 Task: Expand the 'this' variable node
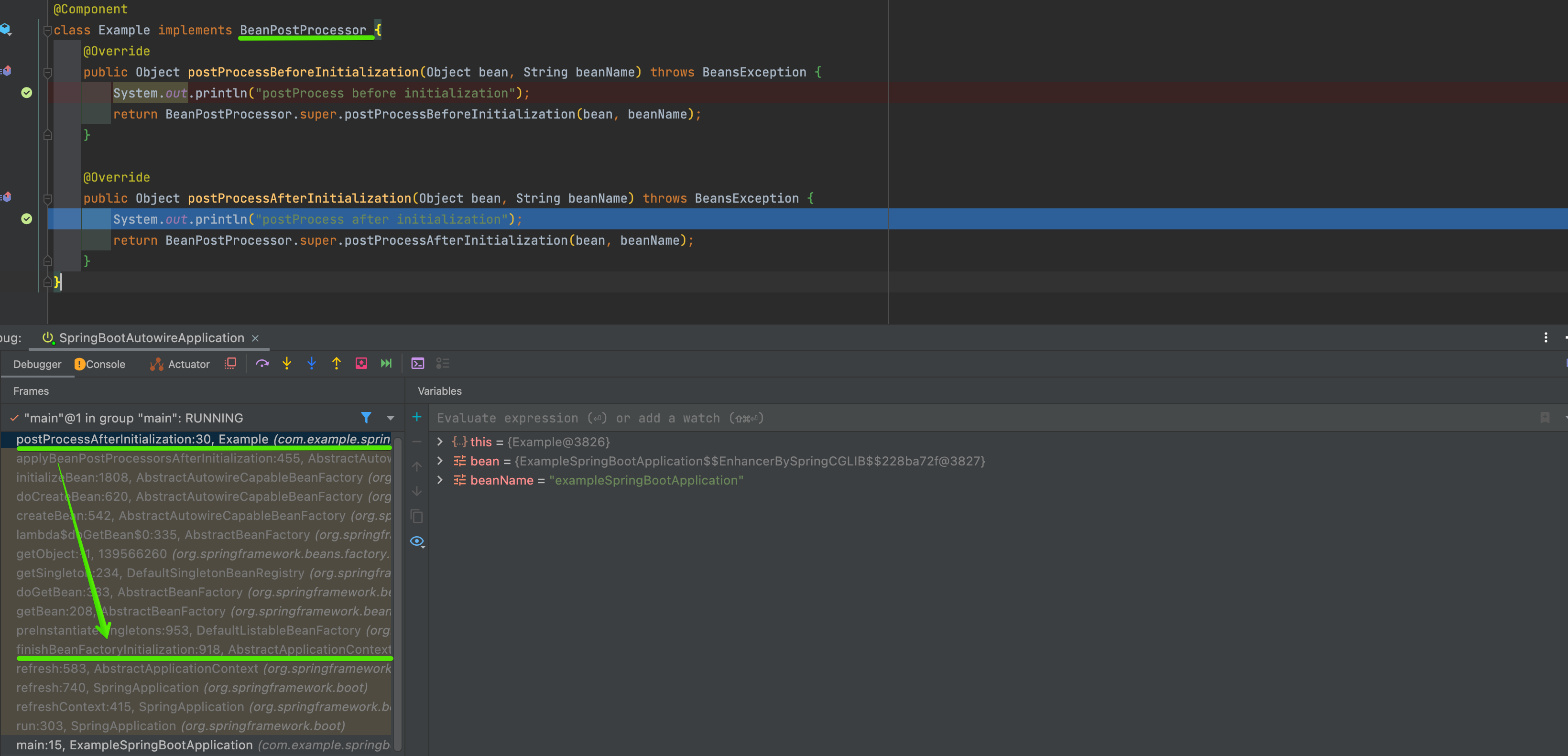point(440,442)
